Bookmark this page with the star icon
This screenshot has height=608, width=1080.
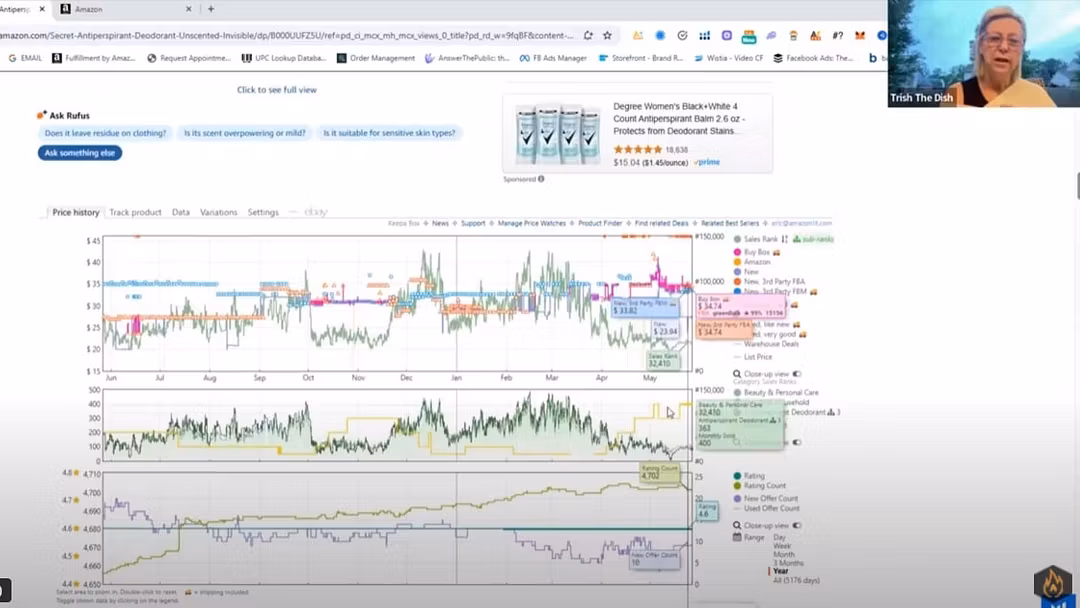(607, 35)
